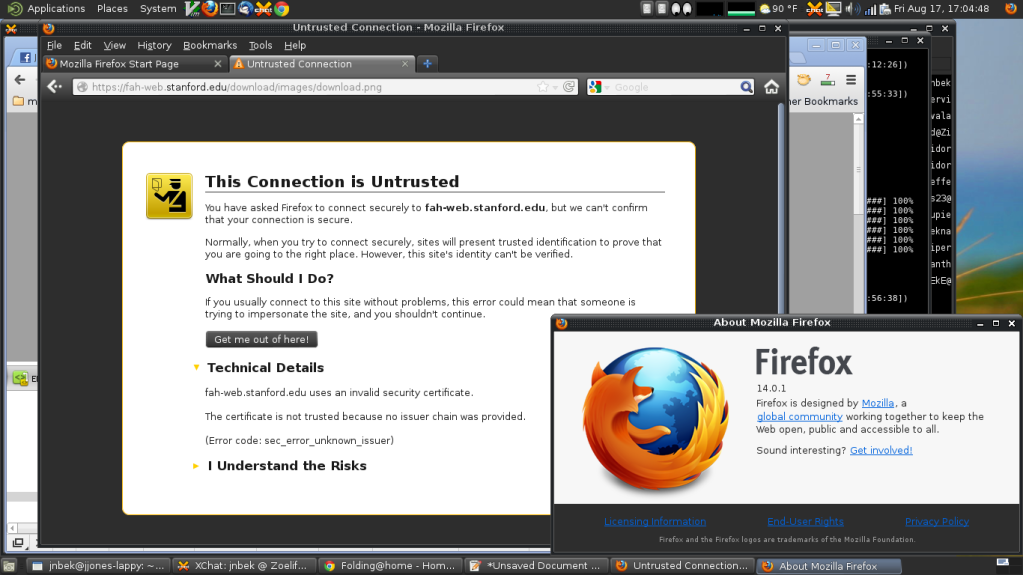Click the Chrome menu hamburger icon
Screen dimensions: 1023x575
pos(851,80)
